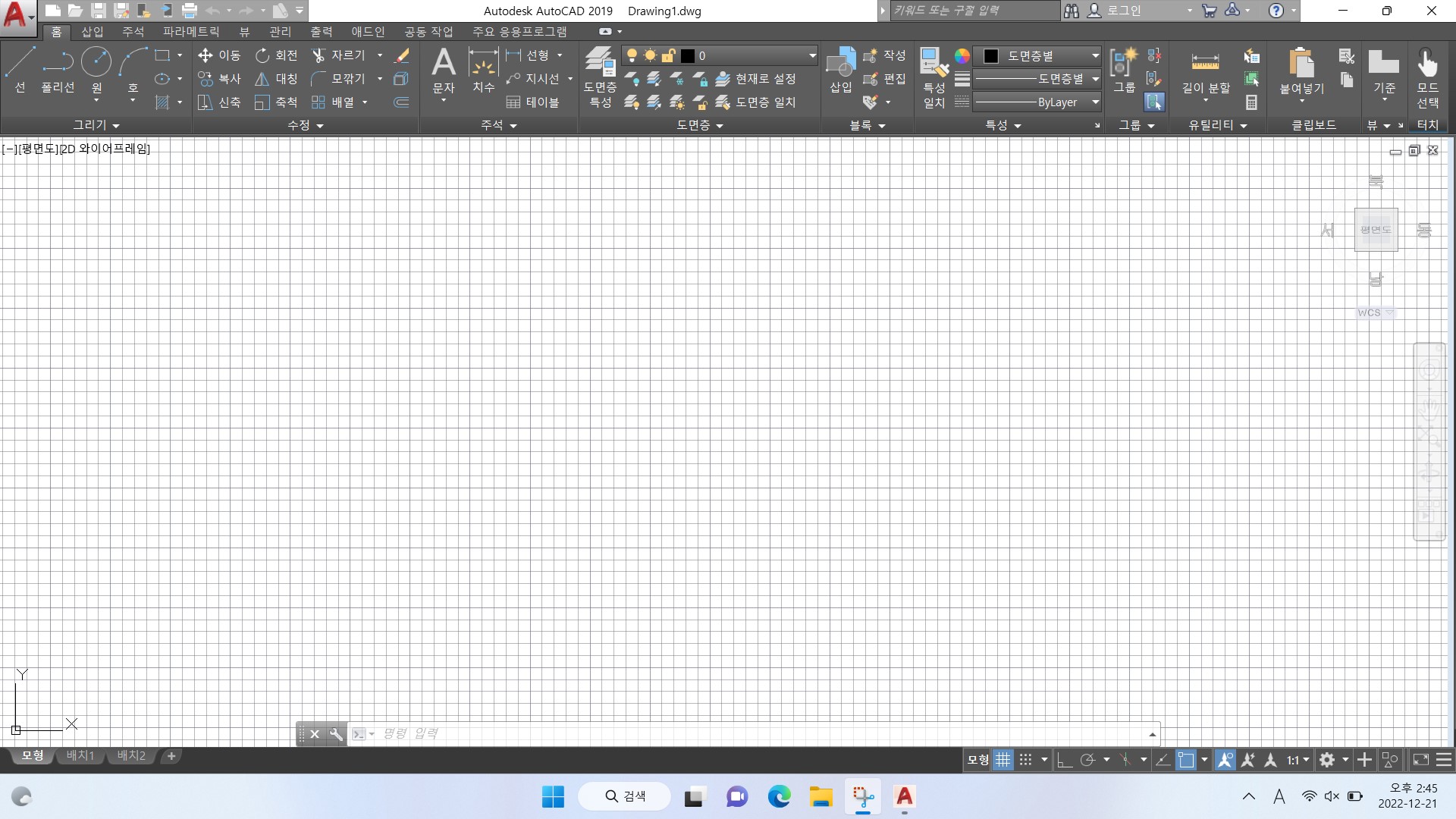Select the 문자 (Text) tool

444,70
